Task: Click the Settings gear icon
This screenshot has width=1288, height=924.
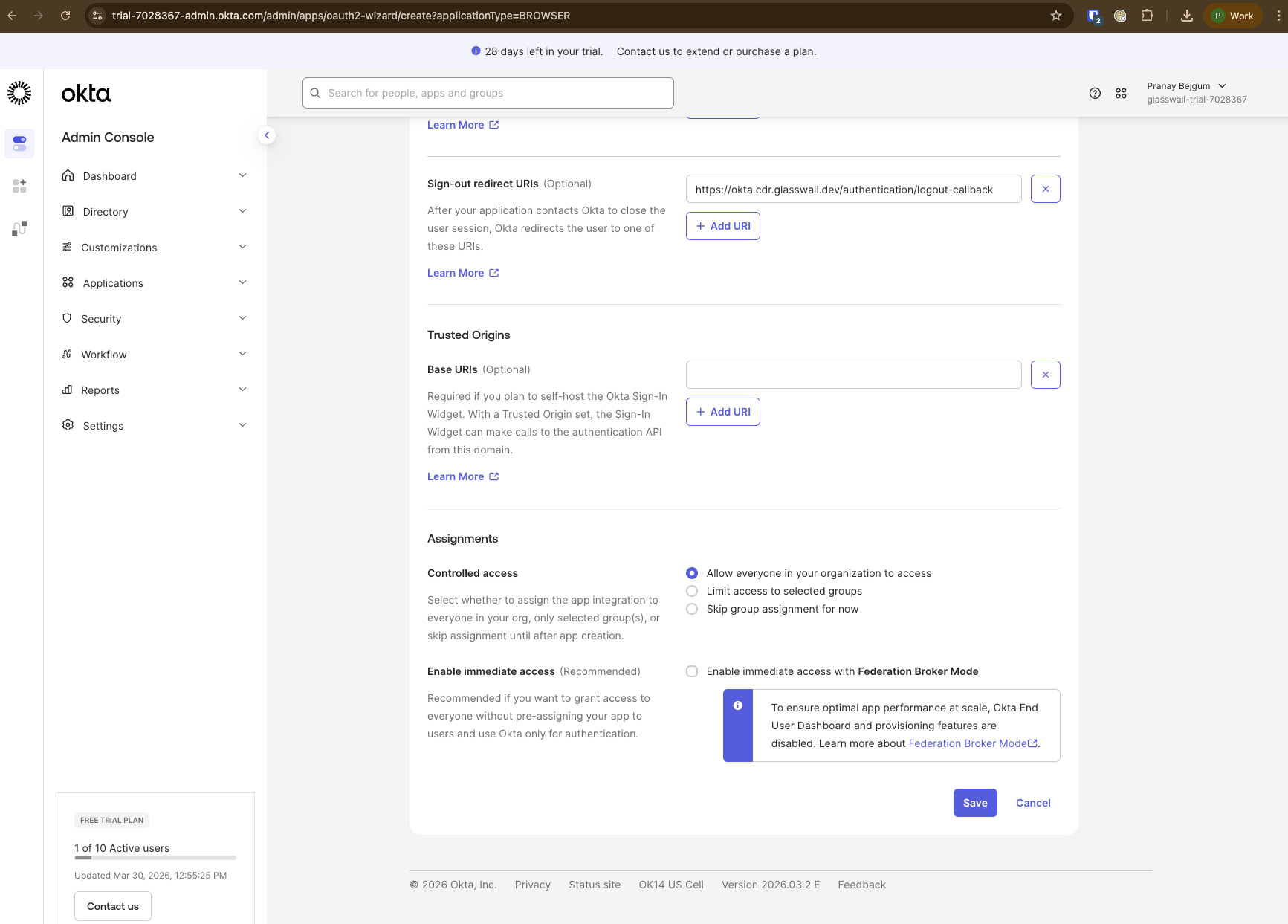Action: tap(68, 425)
